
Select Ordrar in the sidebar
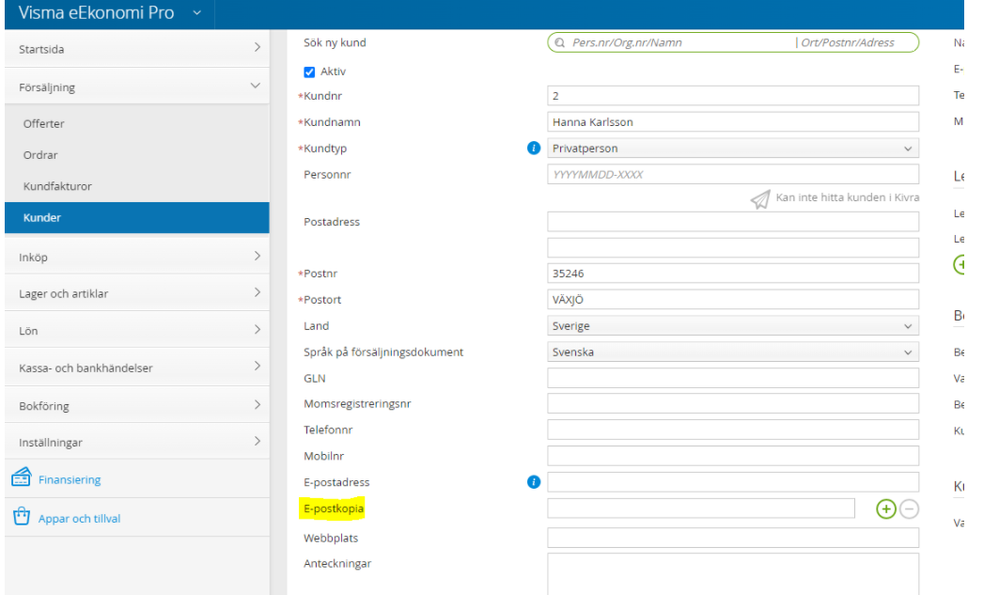(x=40, y=155)
